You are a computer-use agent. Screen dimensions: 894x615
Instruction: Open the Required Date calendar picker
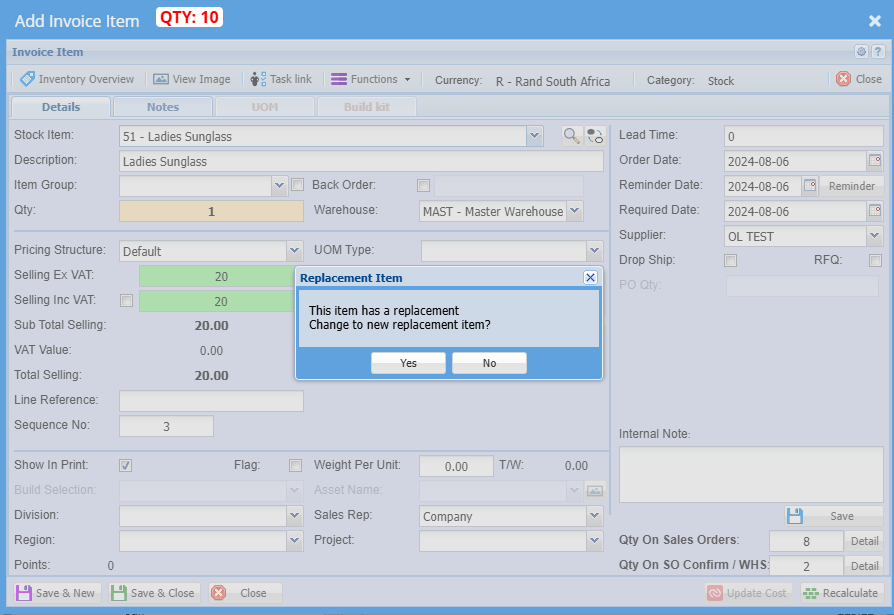[x=875, y=211]
